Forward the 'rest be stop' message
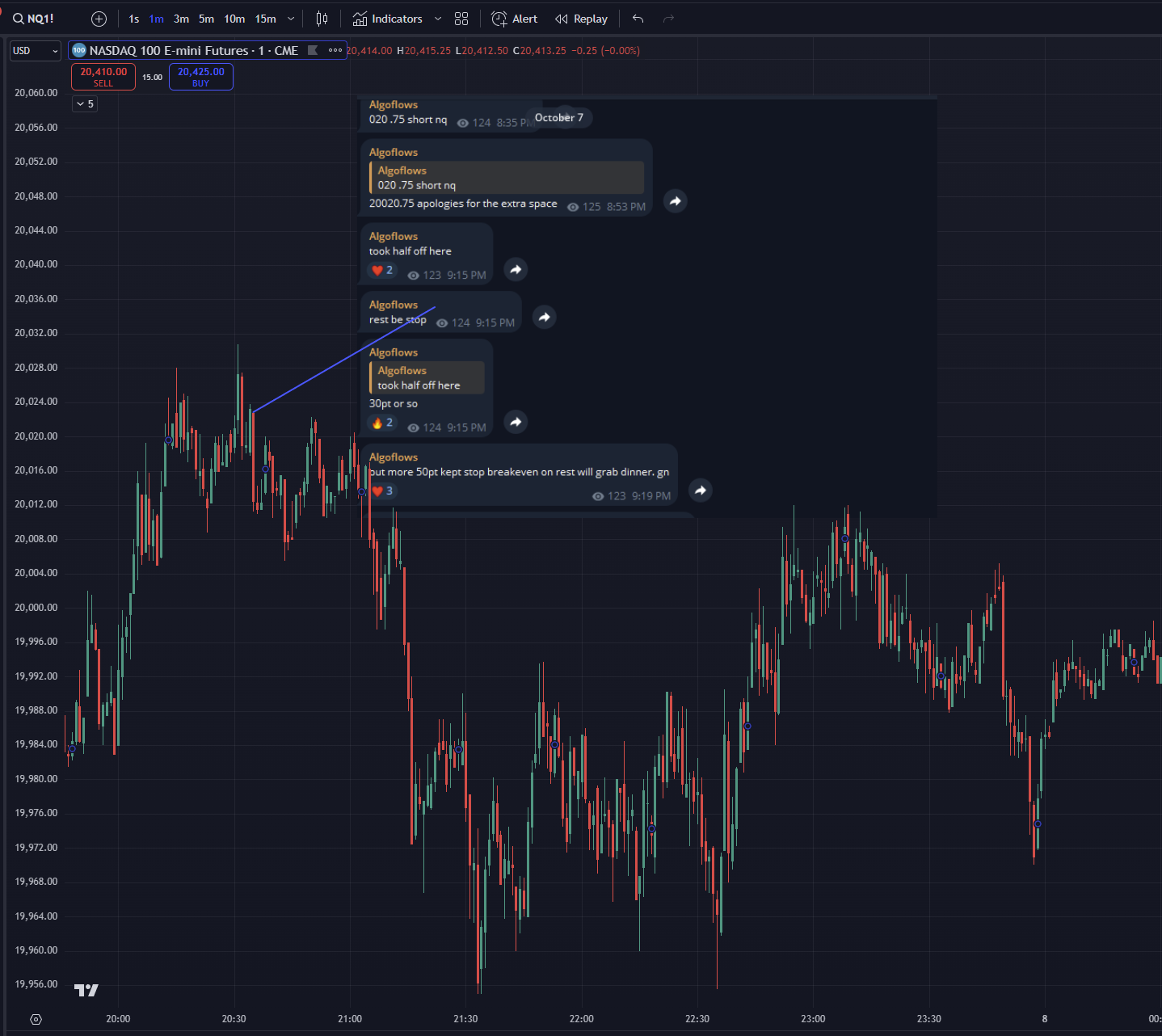Viewport: 1162px width, 1036px height. coord(545,317)
